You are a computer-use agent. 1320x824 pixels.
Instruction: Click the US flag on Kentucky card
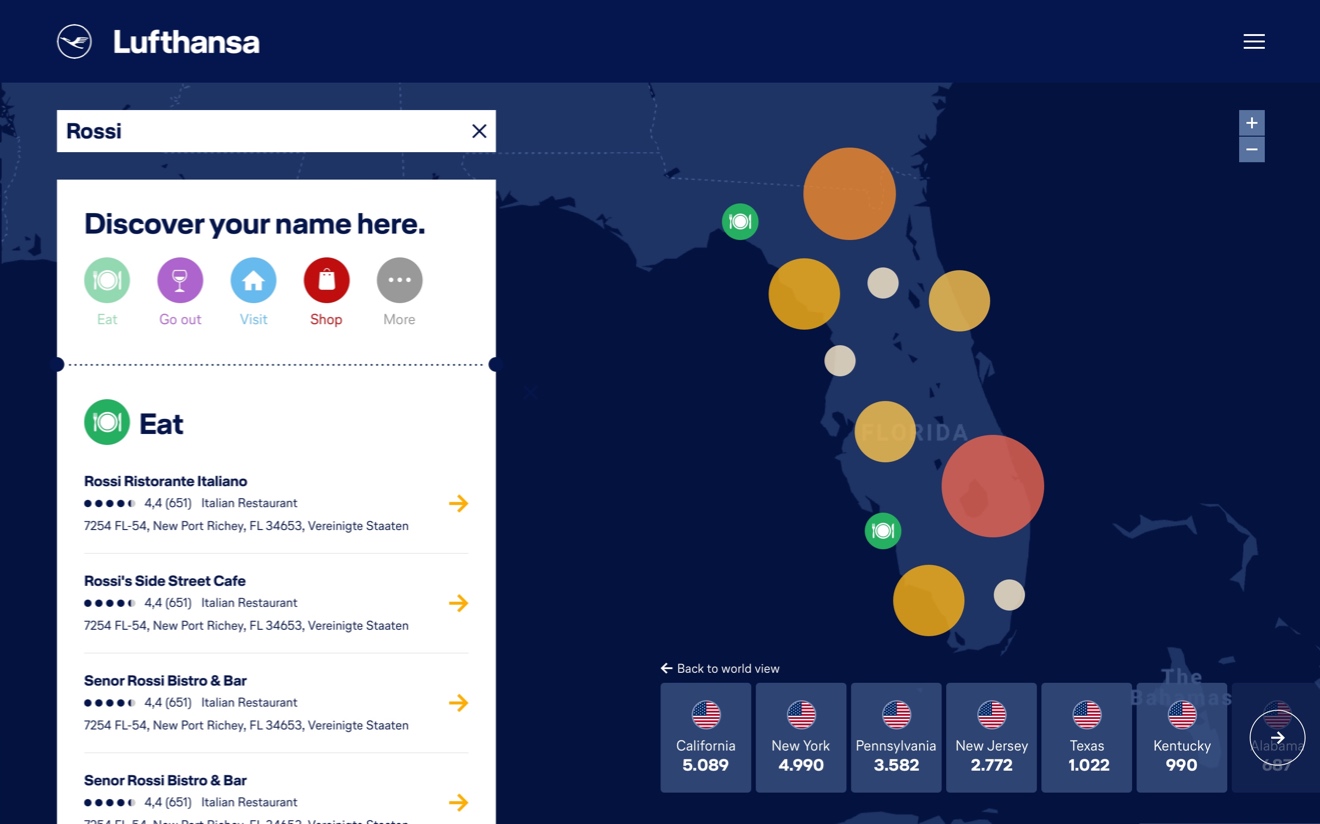(x=1181, y=715)
